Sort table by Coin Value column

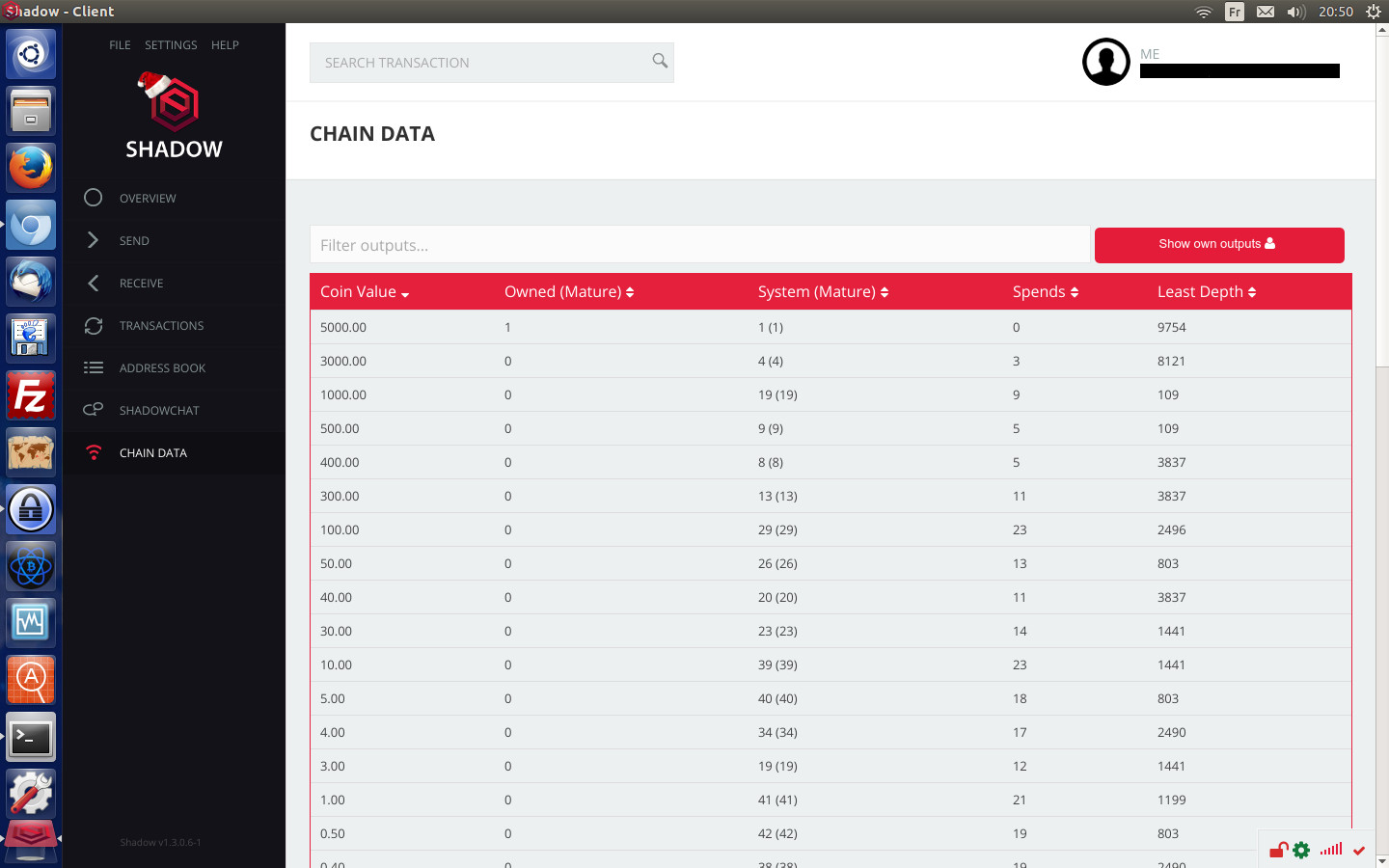tap(365, 291)
